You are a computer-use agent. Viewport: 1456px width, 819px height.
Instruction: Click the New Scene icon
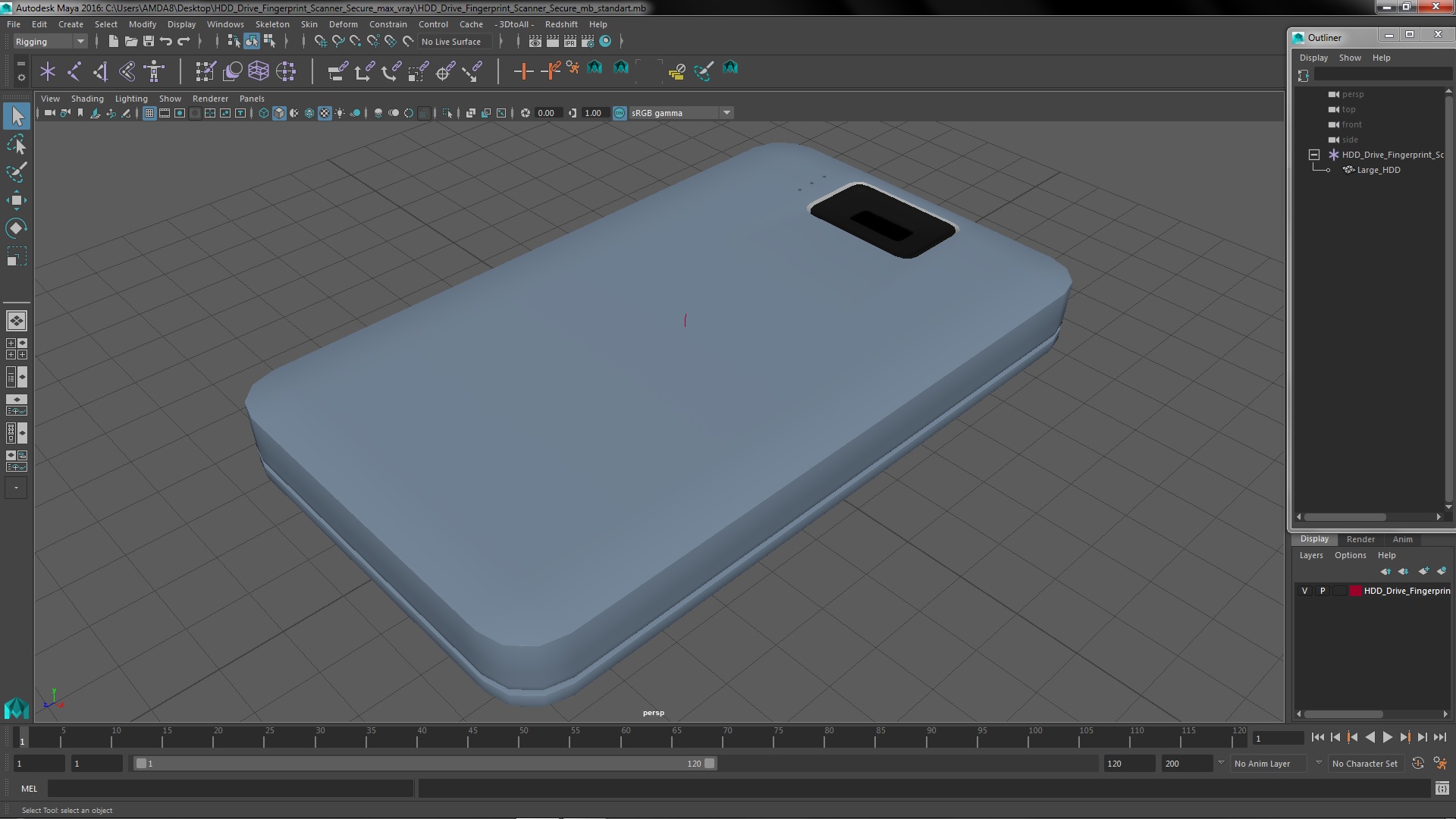coord(113,41)
